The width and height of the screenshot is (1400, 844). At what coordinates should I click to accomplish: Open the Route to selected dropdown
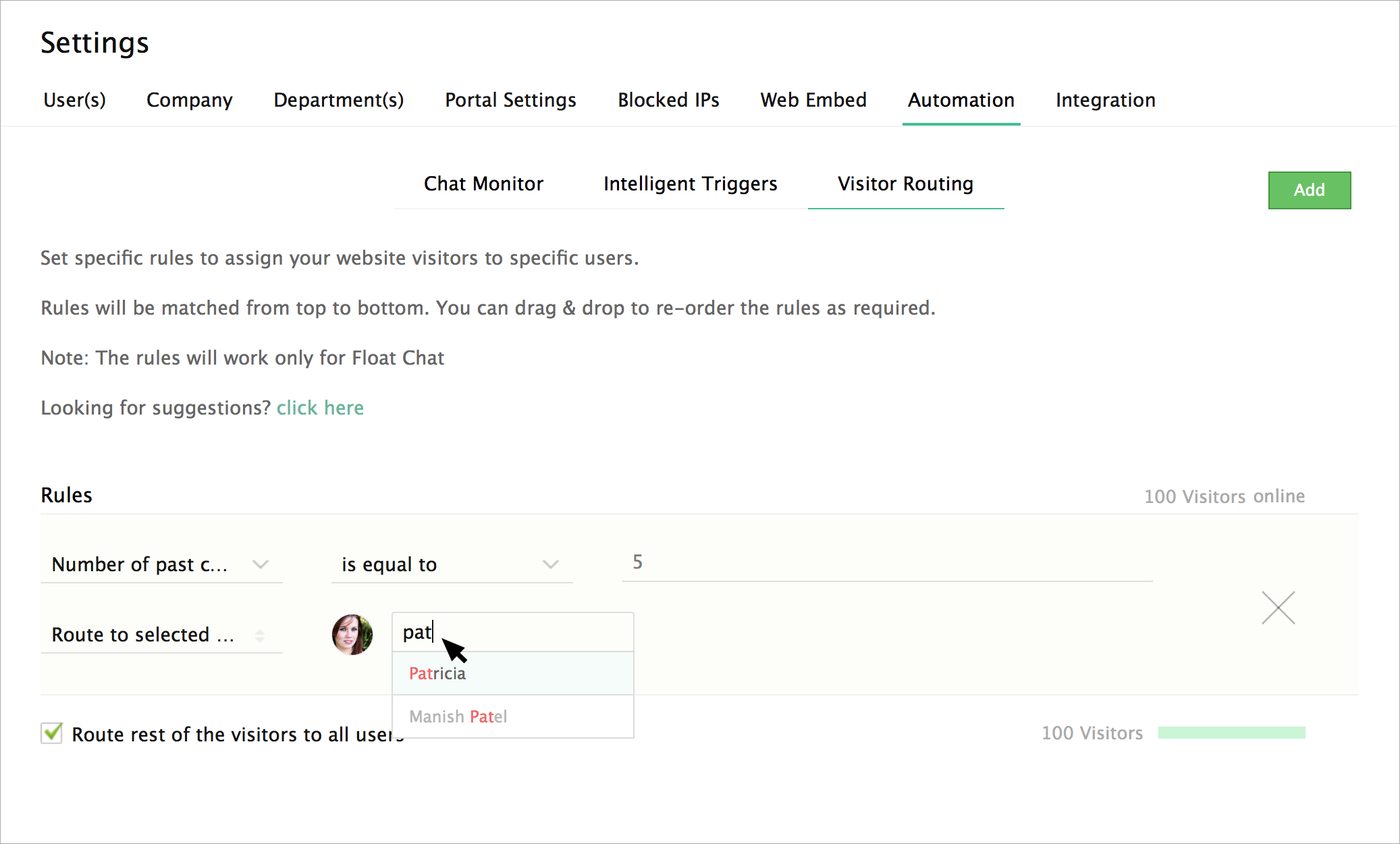click(x=161, y=635)
